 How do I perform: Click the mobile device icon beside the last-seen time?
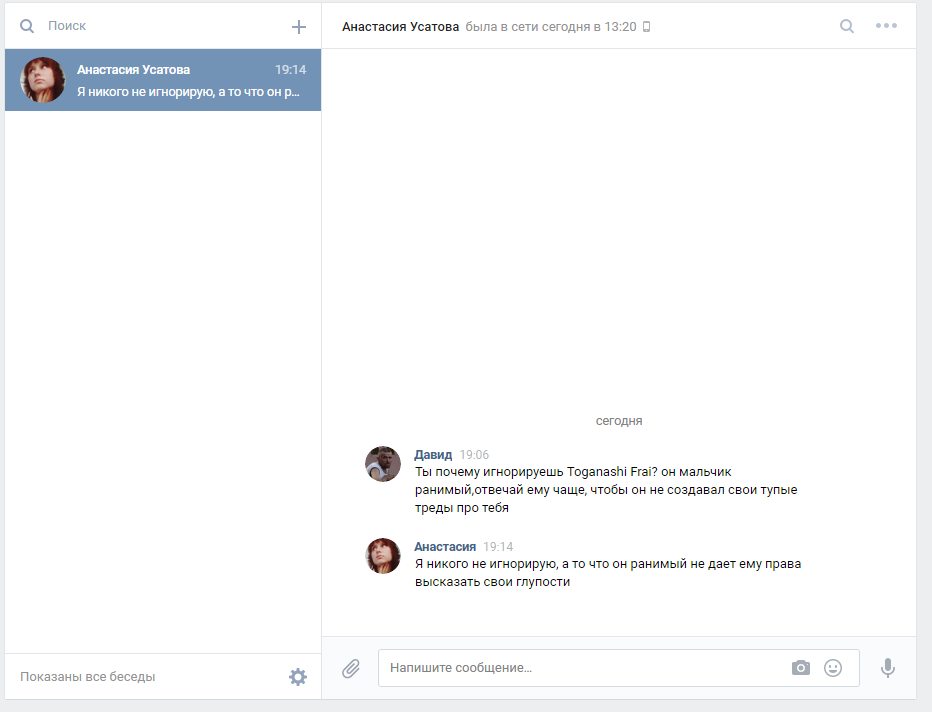pyautogui.click(x=647, y=27)
